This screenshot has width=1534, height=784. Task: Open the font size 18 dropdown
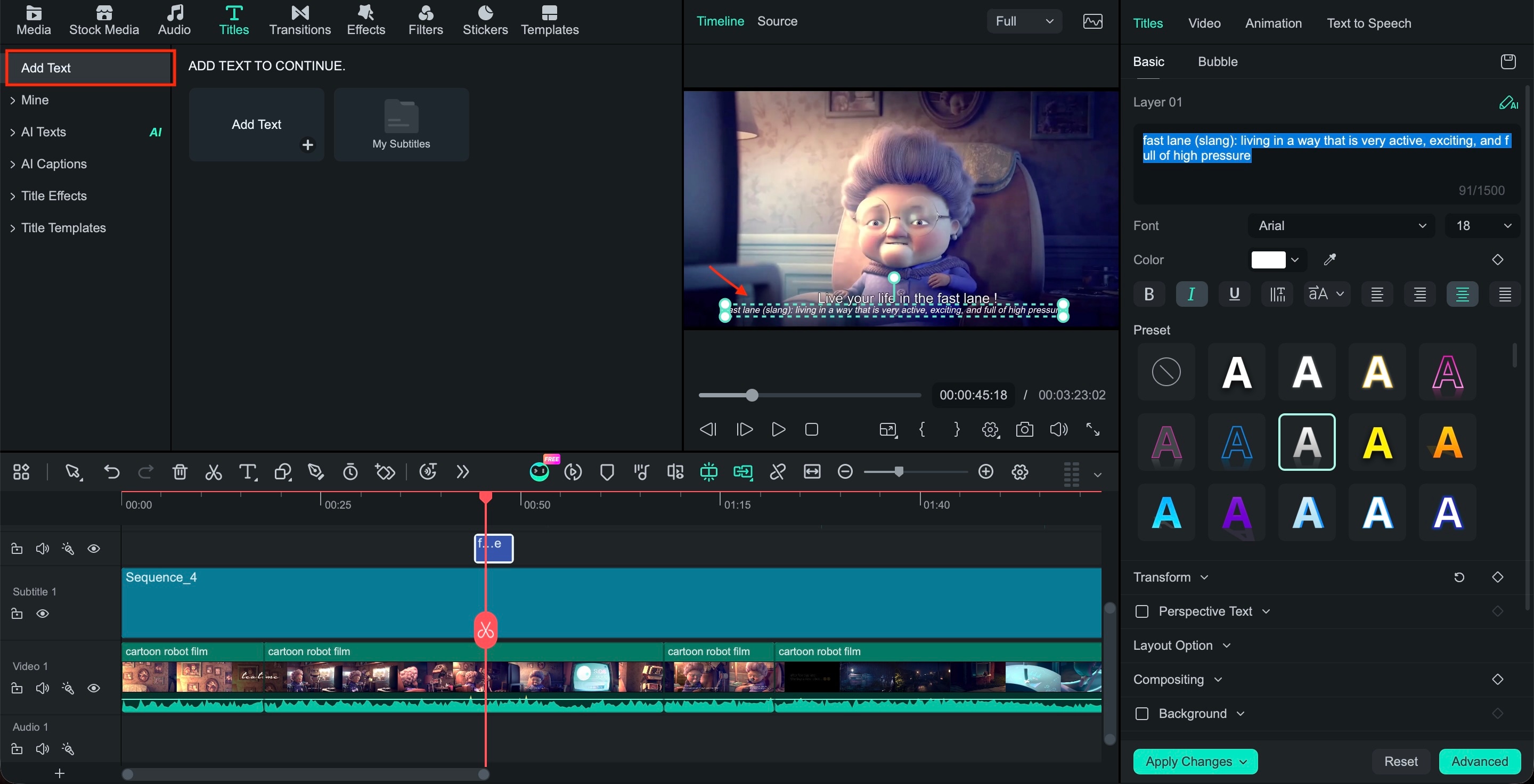pyautogui.click(x=1482, y=226)
